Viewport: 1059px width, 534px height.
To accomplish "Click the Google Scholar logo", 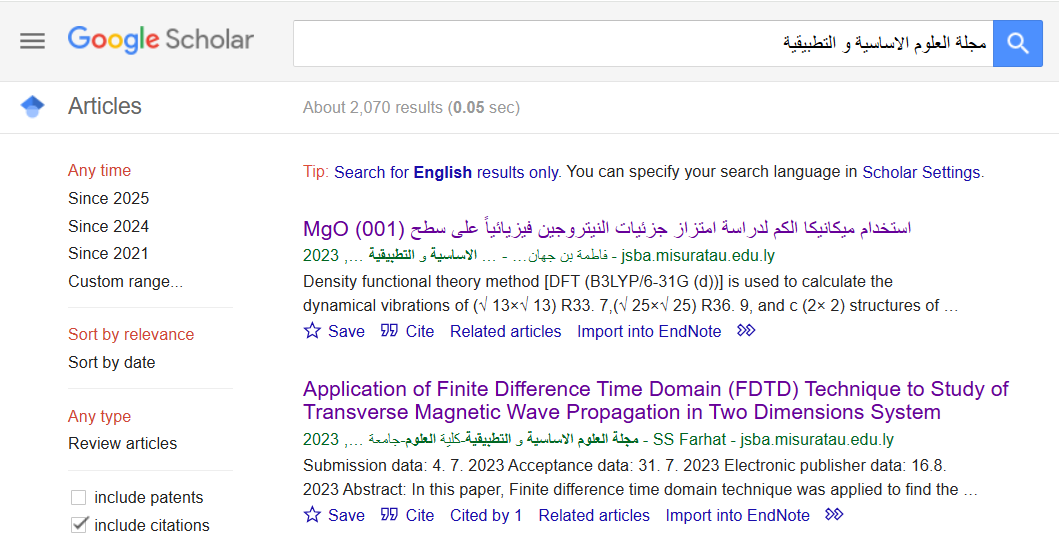I will (161, 40).
